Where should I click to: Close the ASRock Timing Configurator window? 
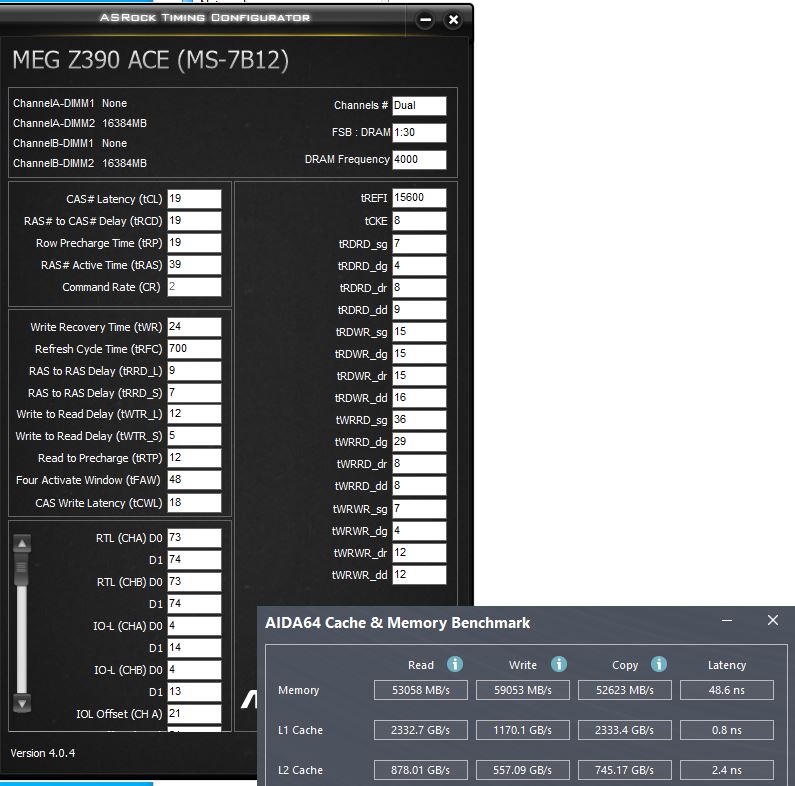tap(453, 20)
